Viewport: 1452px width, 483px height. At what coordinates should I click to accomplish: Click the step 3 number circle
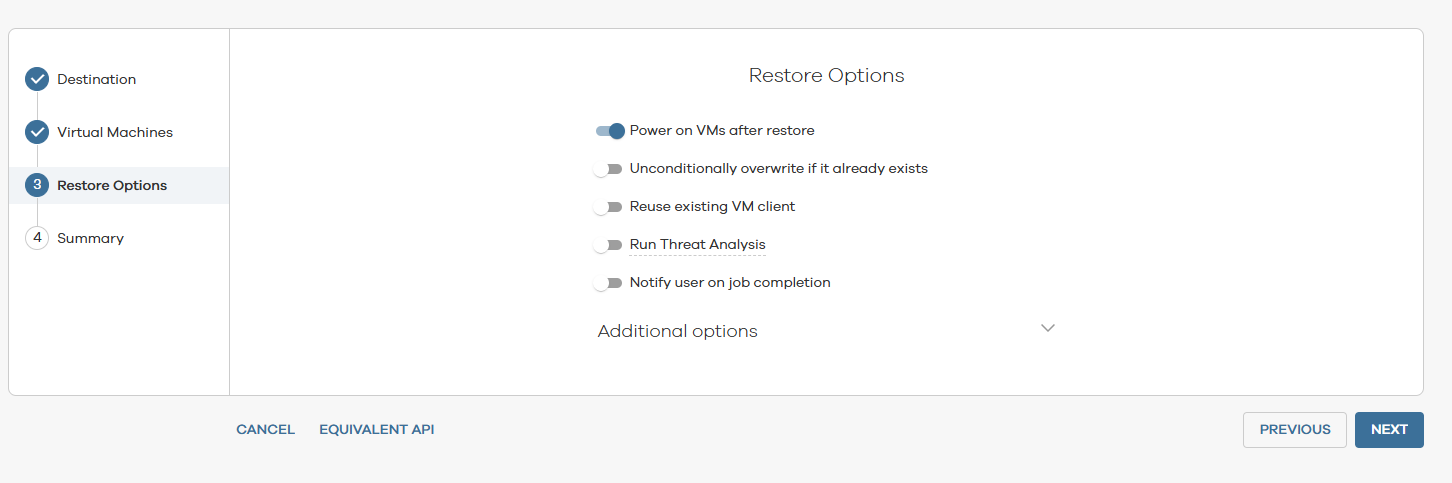(x=37, y=185)
